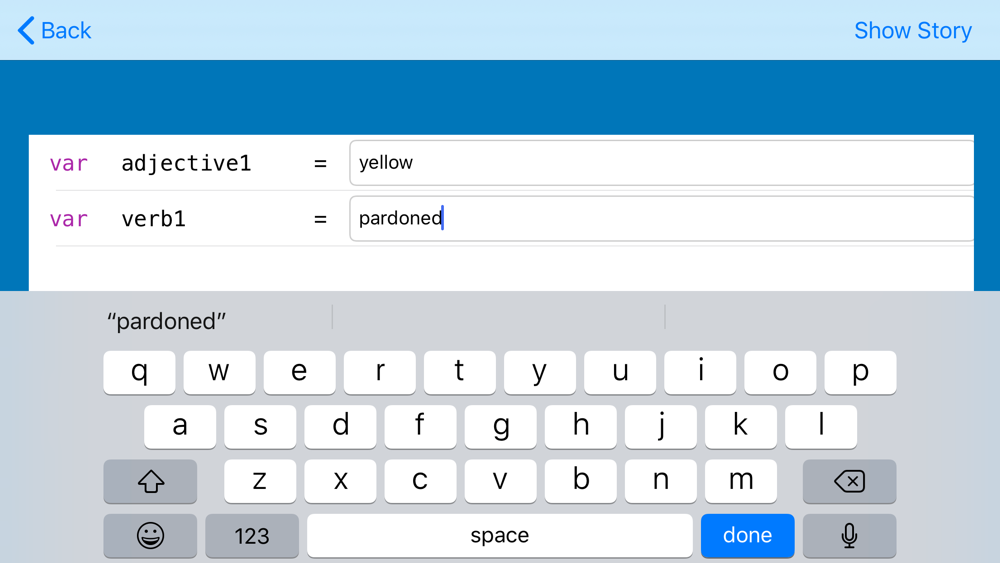Toggle the shift key
The height and width of the screenshot is (563, 1000).
tap(150, 482)
